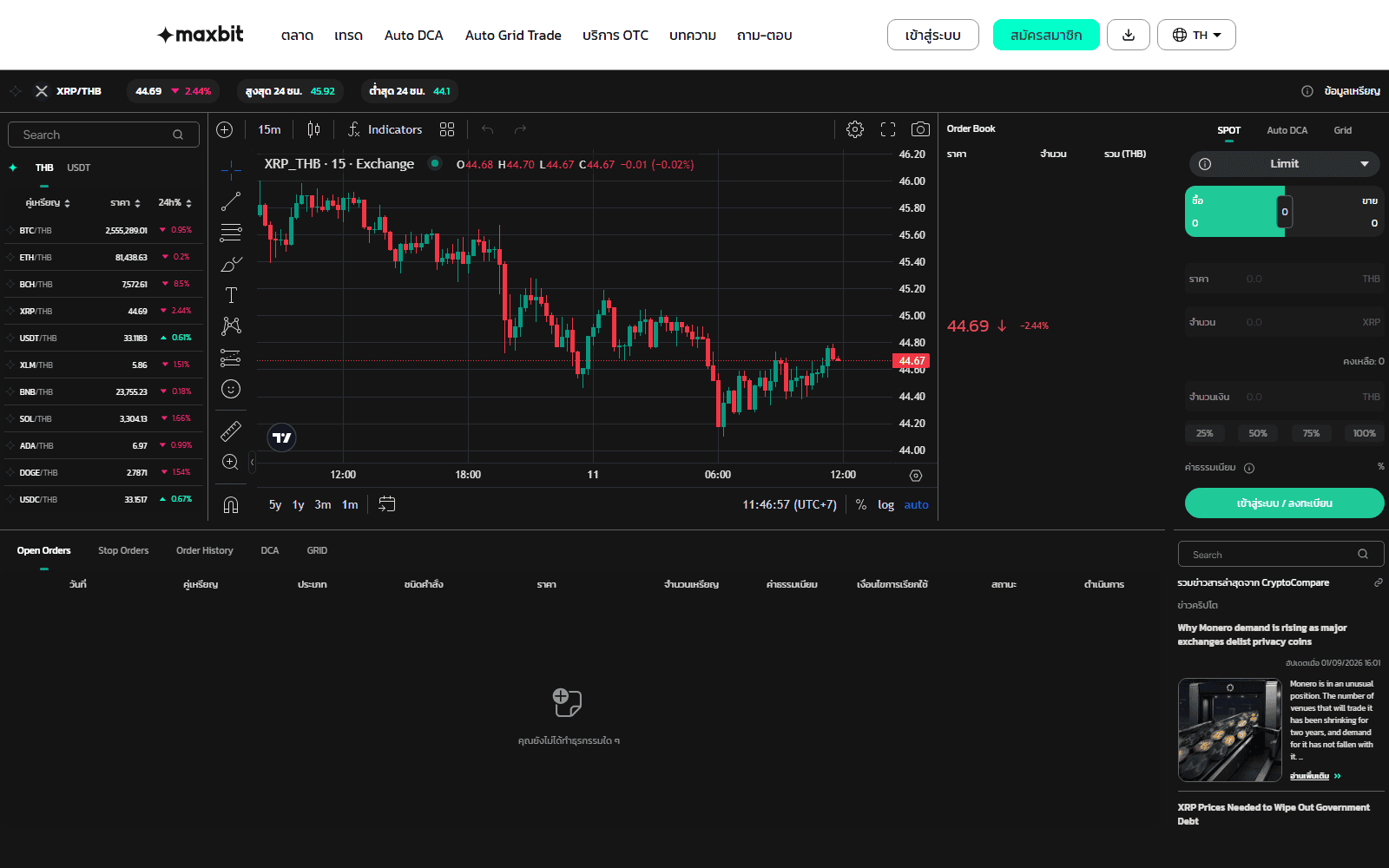Toggle auto scale on chart
The width and height of the screenshot is (1389, 868).
(916, 504)
